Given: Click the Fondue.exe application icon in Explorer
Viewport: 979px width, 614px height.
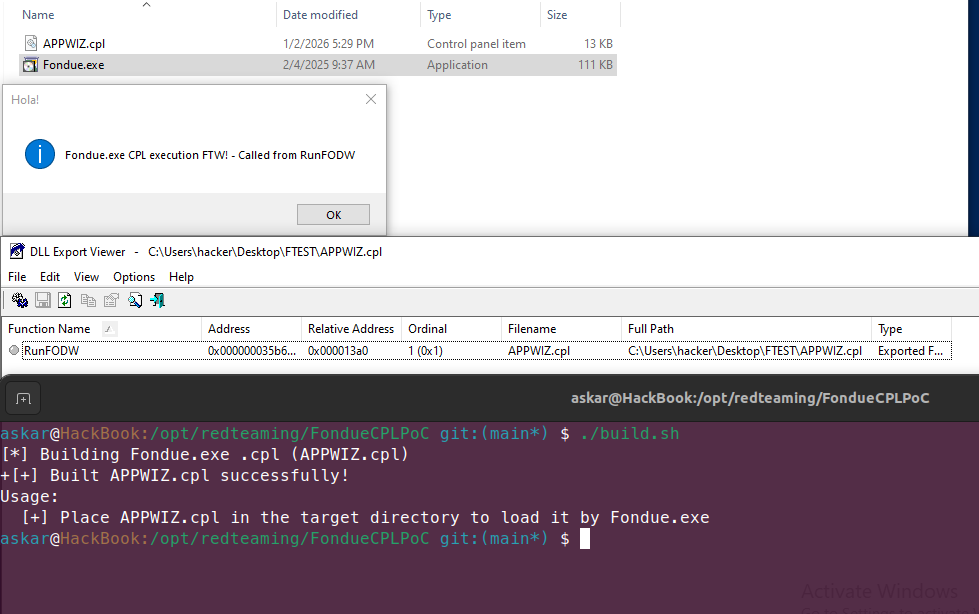Looking at the screenshot, I should tap(31, 64).
